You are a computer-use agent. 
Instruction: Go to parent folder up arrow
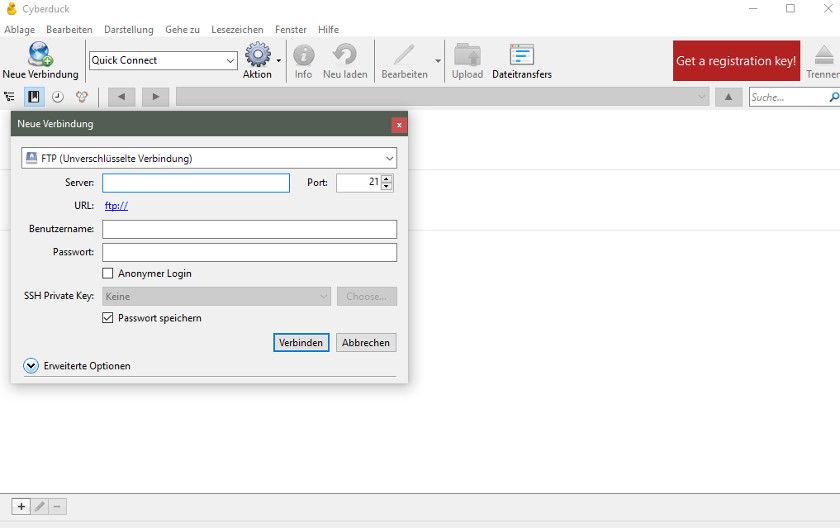[729, 97]
